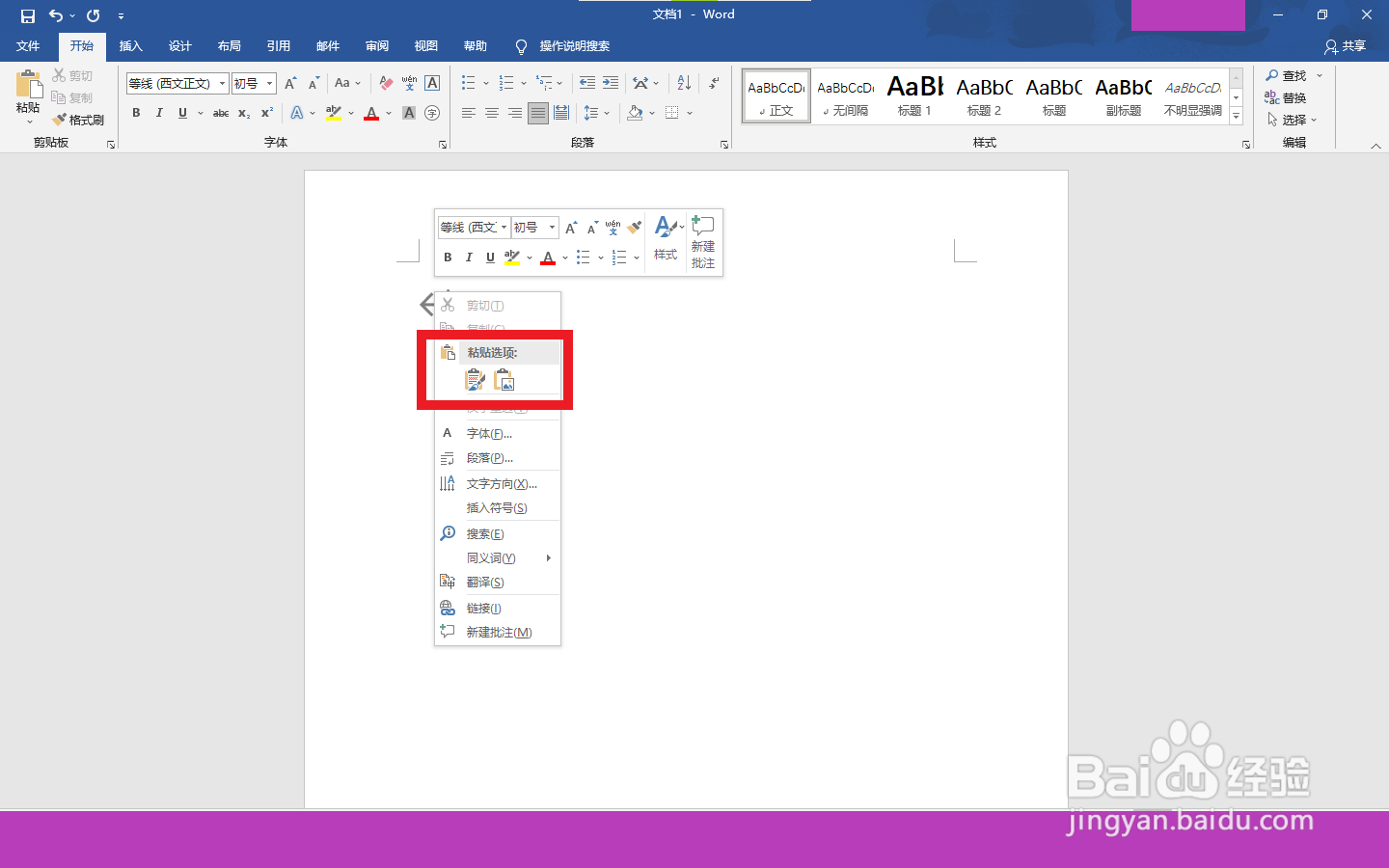Decrease paragraph indent

click(x=587, y=83)
